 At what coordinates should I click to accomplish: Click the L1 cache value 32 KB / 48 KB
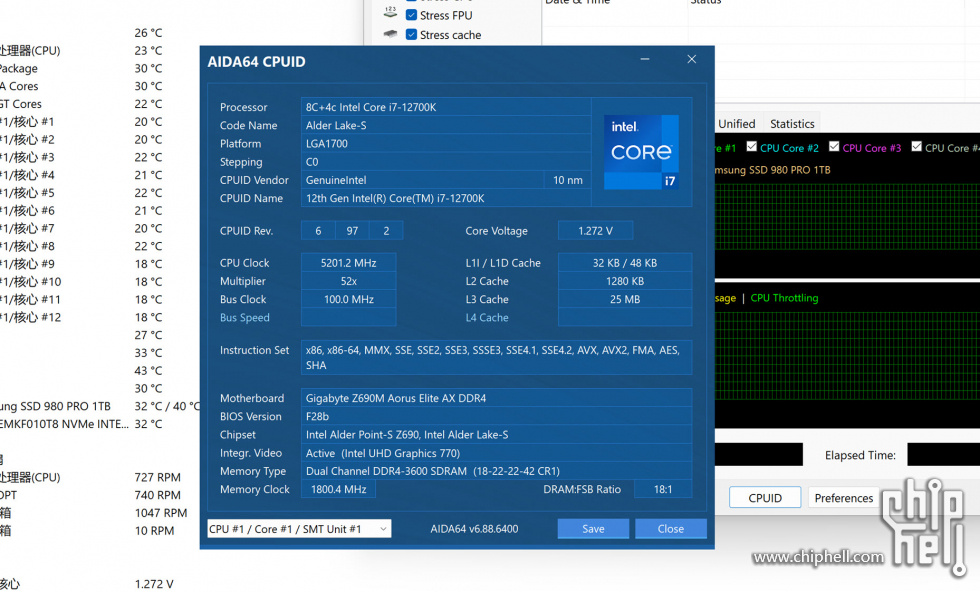625,263
